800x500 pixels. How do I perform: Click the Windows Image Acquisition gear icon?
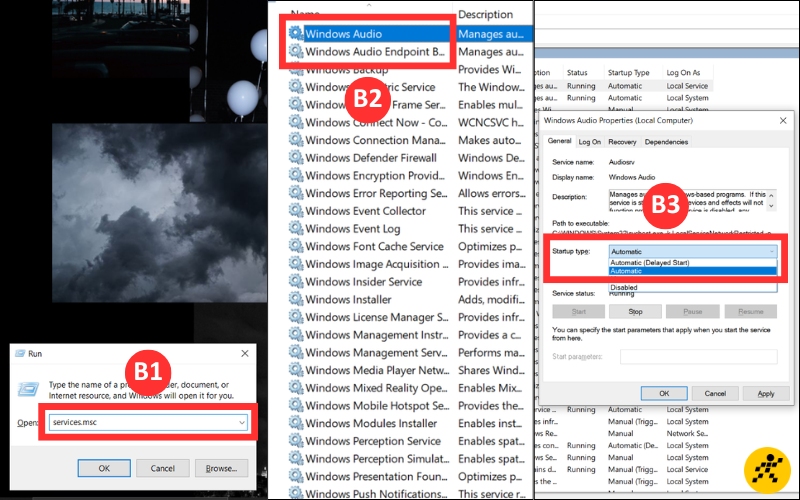click(x=295, y=264)
